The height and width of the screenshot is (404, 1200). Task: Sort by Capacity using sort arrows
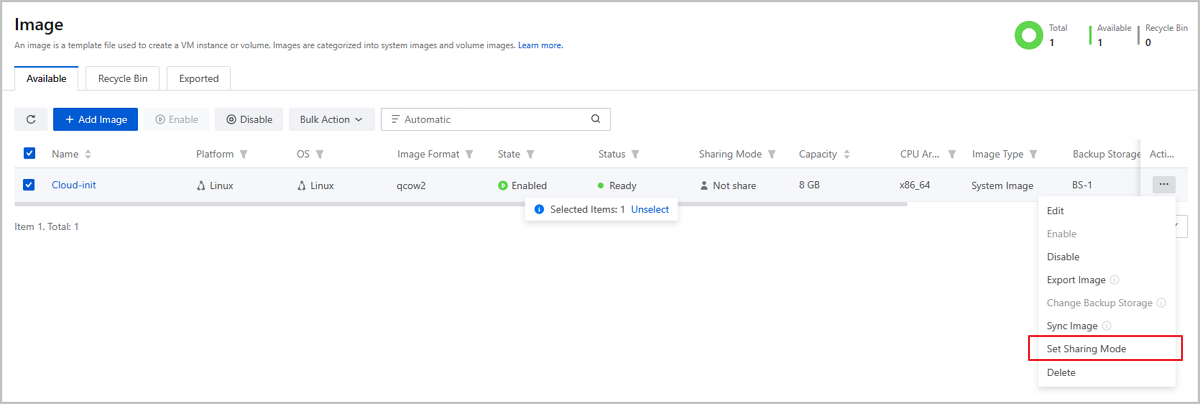click(847, 154)
